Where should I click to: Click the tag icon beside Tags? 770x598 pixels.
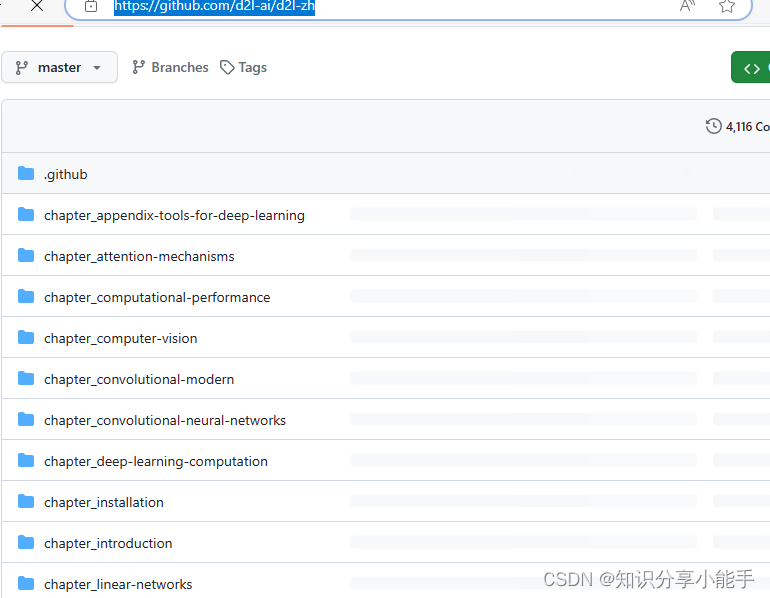(x=227, y=67)
